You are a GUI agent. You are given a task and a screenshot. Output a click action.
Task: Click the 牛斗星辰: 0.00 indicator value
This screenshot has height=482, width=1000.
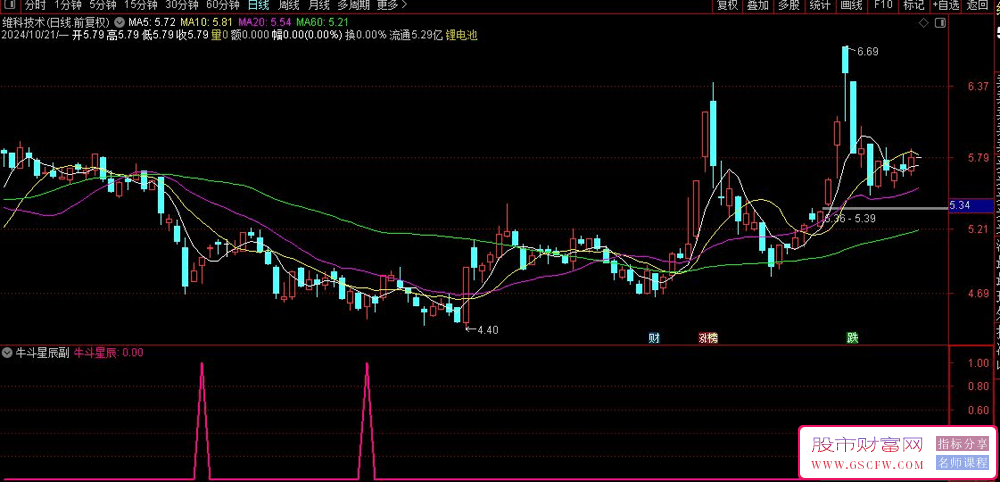108,352
